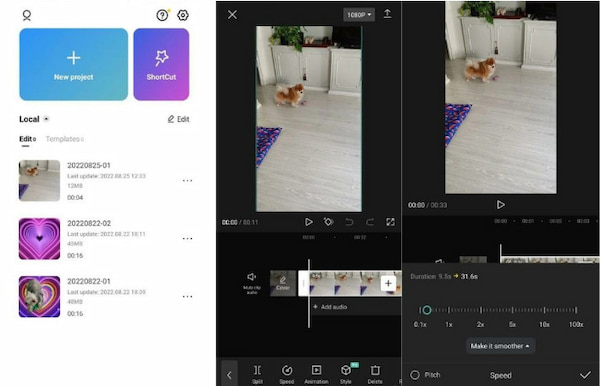Set speed to the 2x mark

481,310
